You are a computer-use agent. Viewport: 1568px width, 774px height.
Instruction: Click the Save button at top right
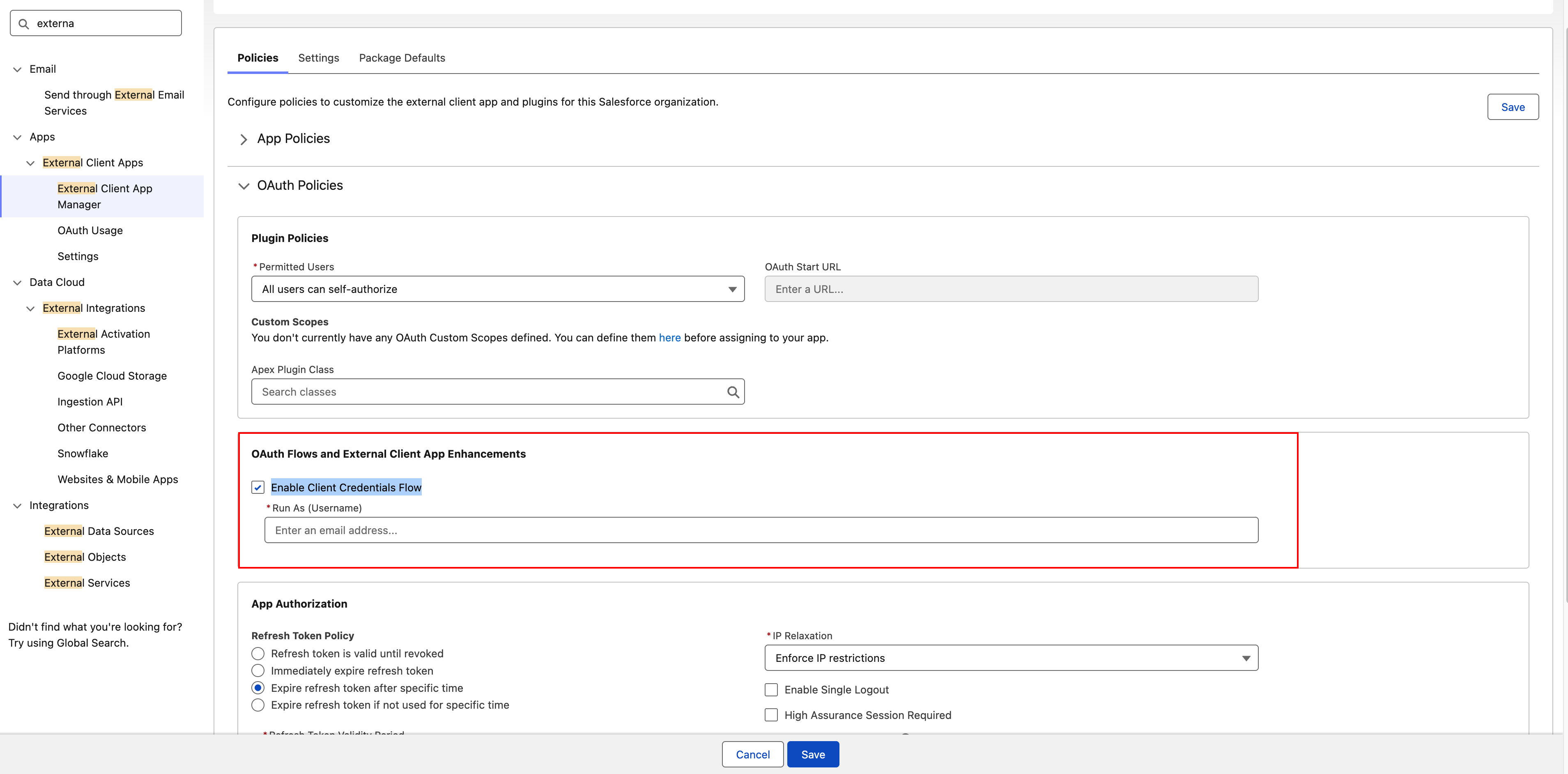coord(1513,106)
